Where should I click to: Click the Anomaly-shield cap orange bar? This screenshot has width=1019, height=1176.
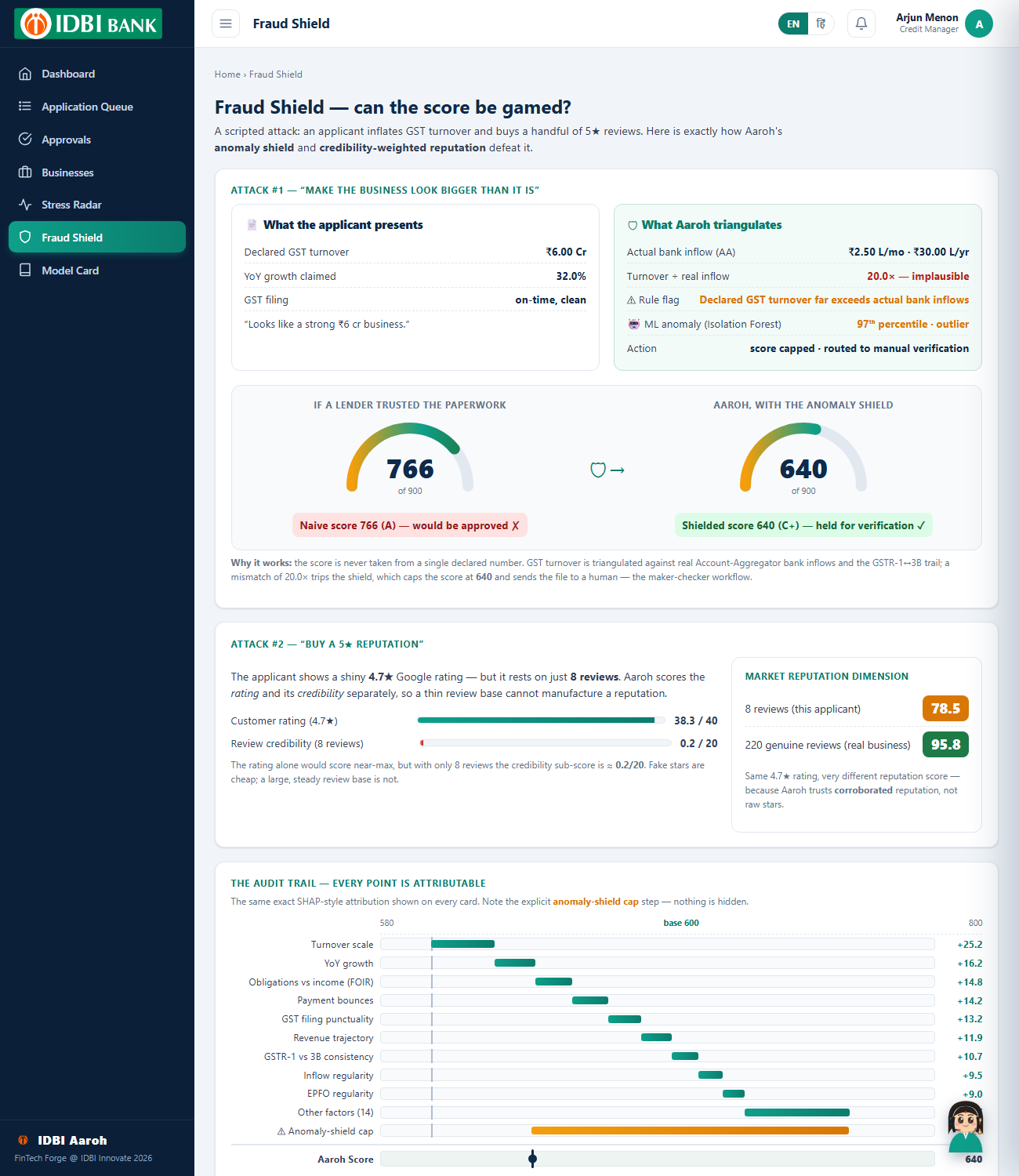point(690,1131)
